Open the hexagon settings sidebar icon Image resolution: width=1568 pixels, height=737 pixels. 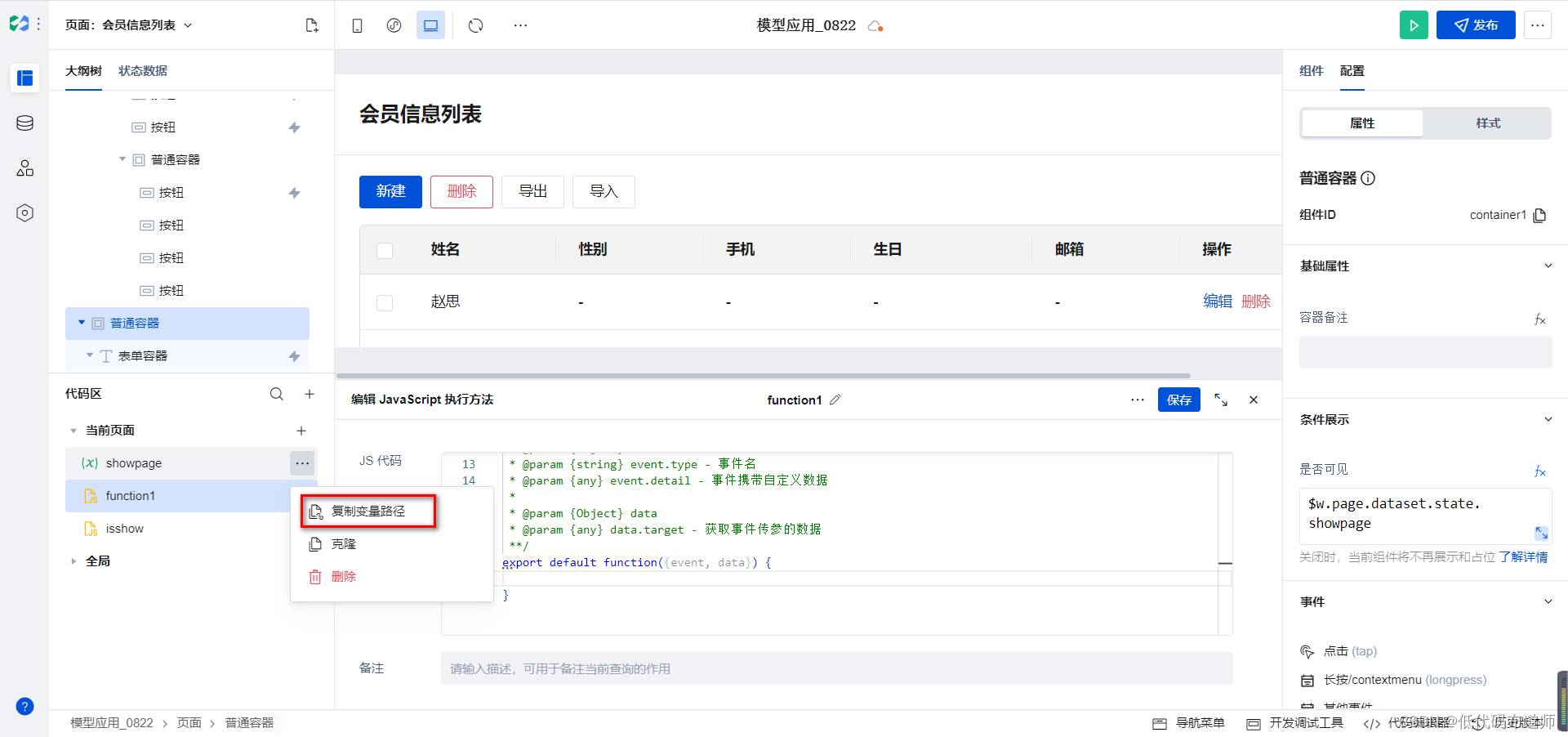tap(24, 213)
